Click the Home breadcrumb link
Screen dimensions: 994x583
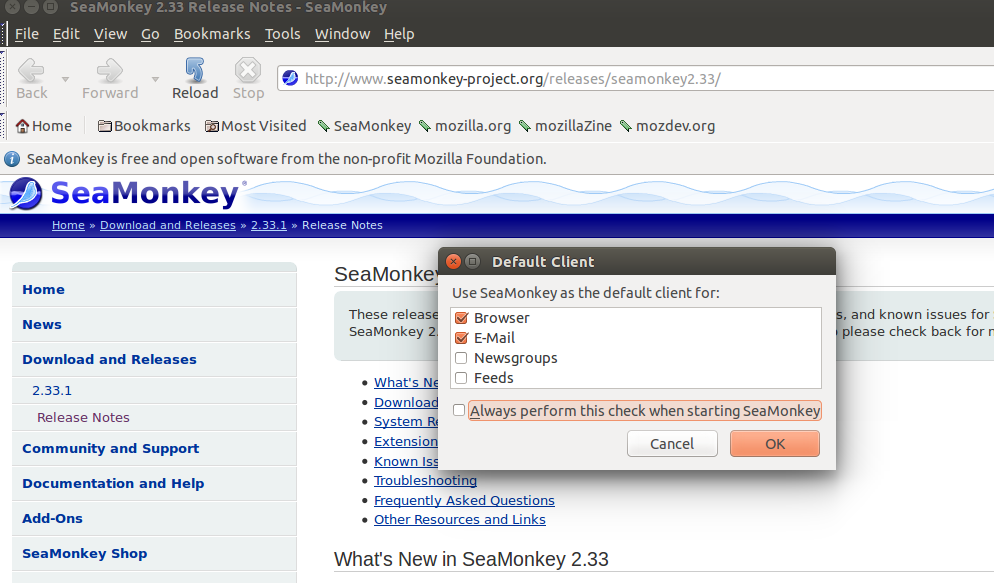point(68,225)
